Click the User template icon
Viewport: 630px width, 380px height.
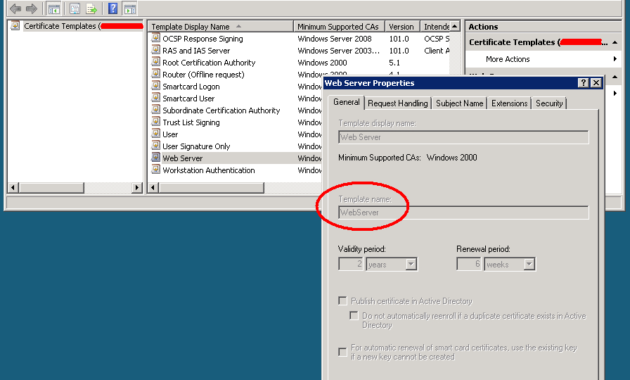155,134
